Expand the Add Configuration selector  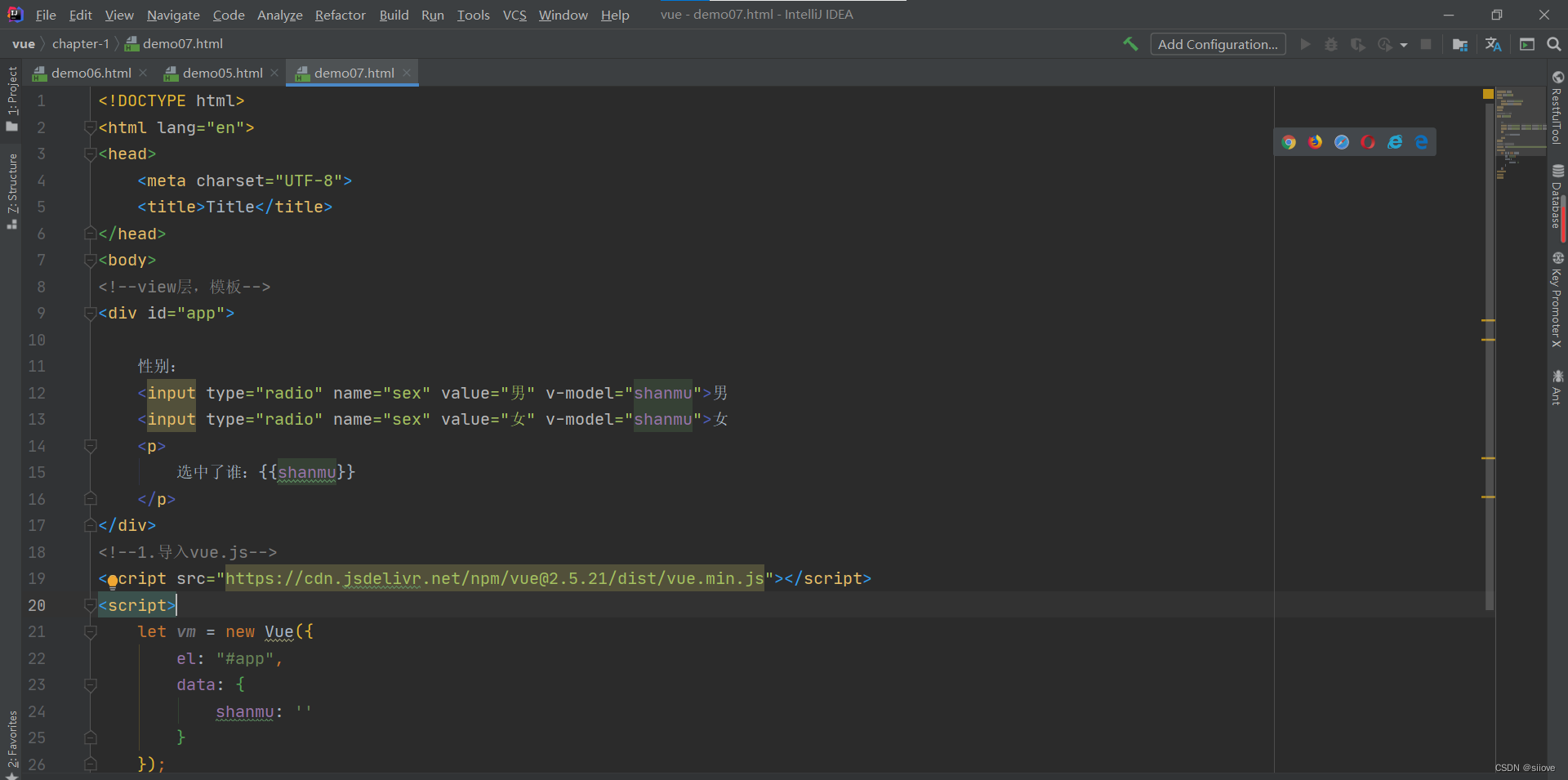(x=1218, y=44)
